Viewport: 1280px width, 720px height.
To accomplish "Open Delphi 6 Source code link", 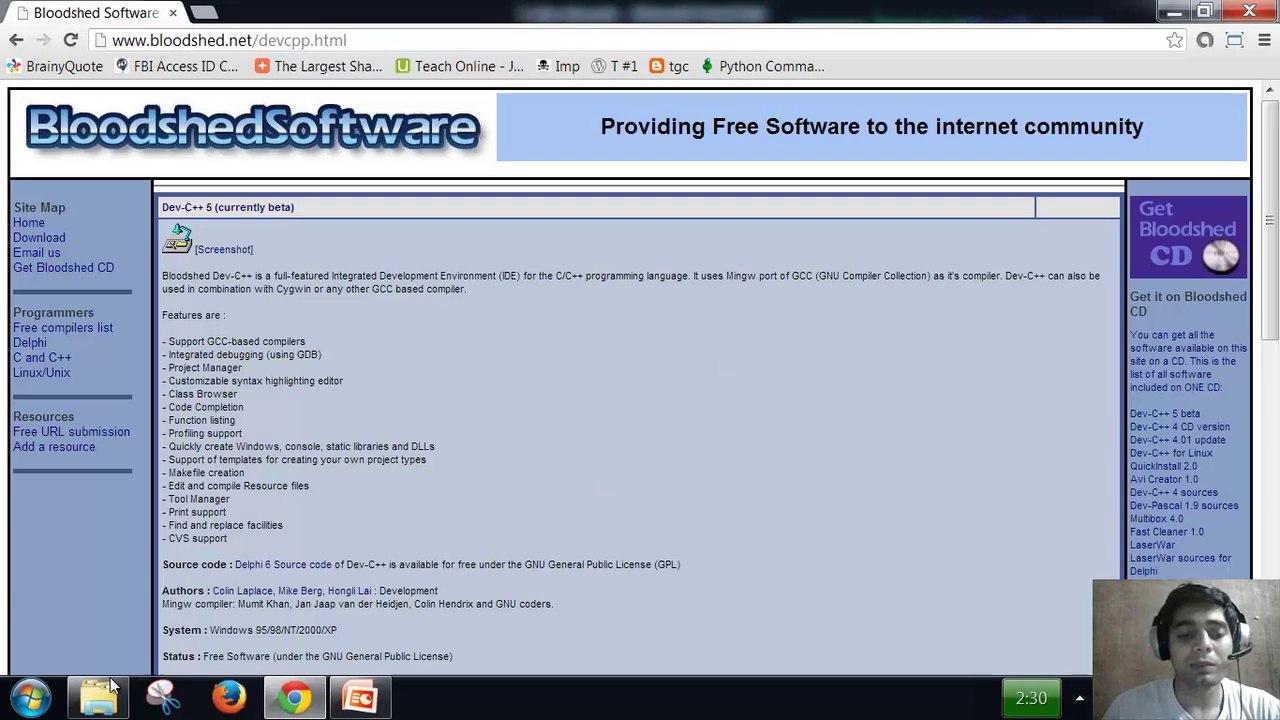I will coord(283,565).
